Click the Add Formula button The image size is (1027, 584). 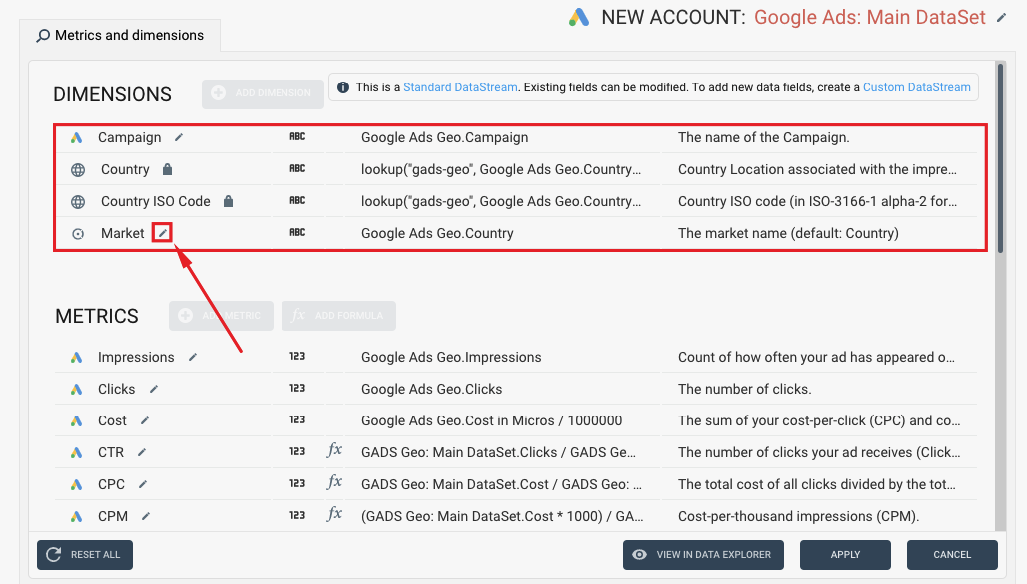coord(339,316)
